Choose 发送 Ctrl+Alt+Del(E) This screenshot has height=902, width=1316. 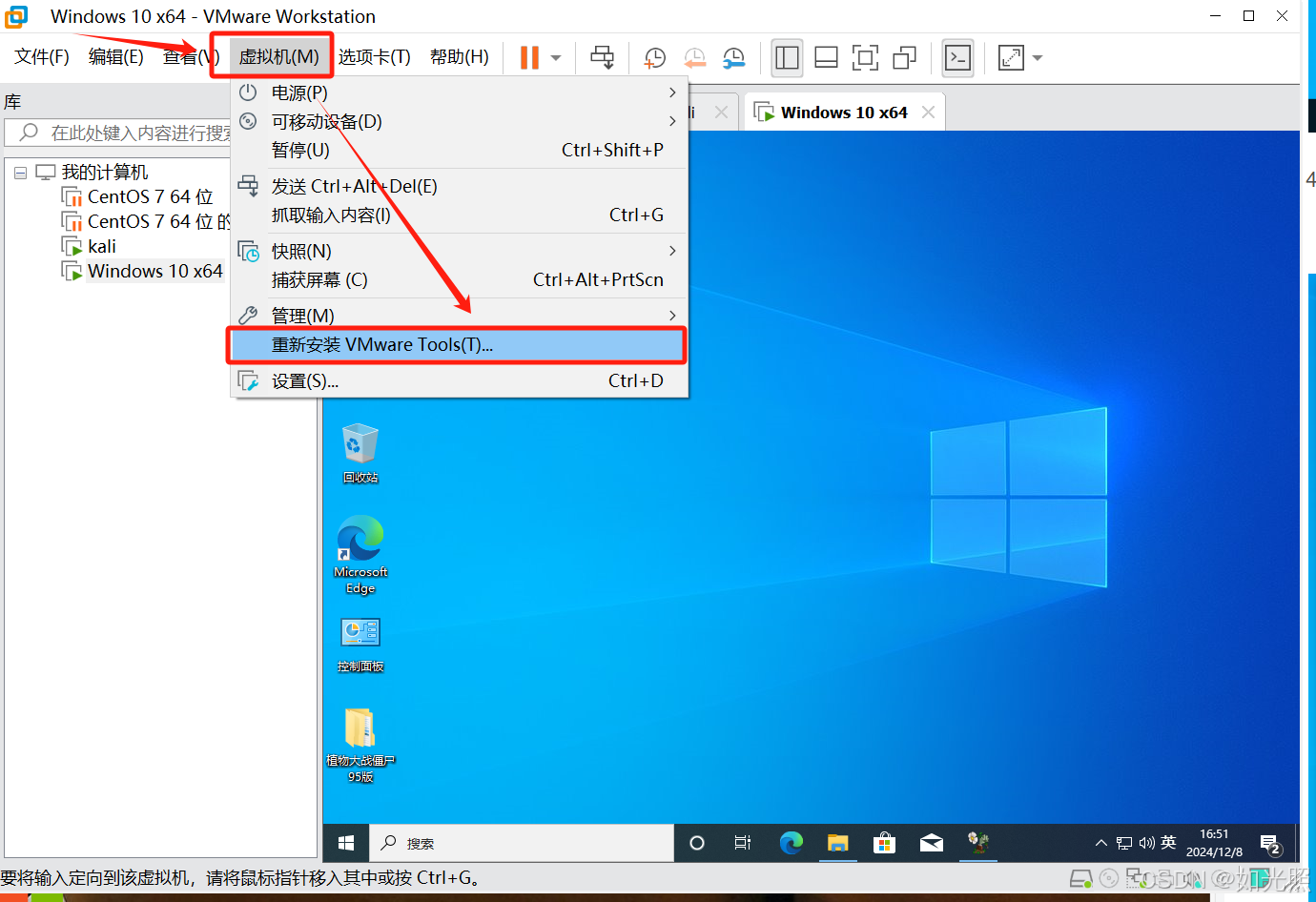460,186
